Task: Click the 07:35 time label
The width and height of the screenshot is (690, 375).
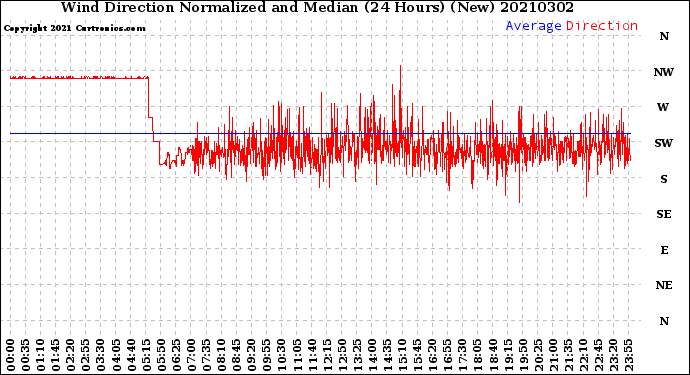Action: pos(206,355)
